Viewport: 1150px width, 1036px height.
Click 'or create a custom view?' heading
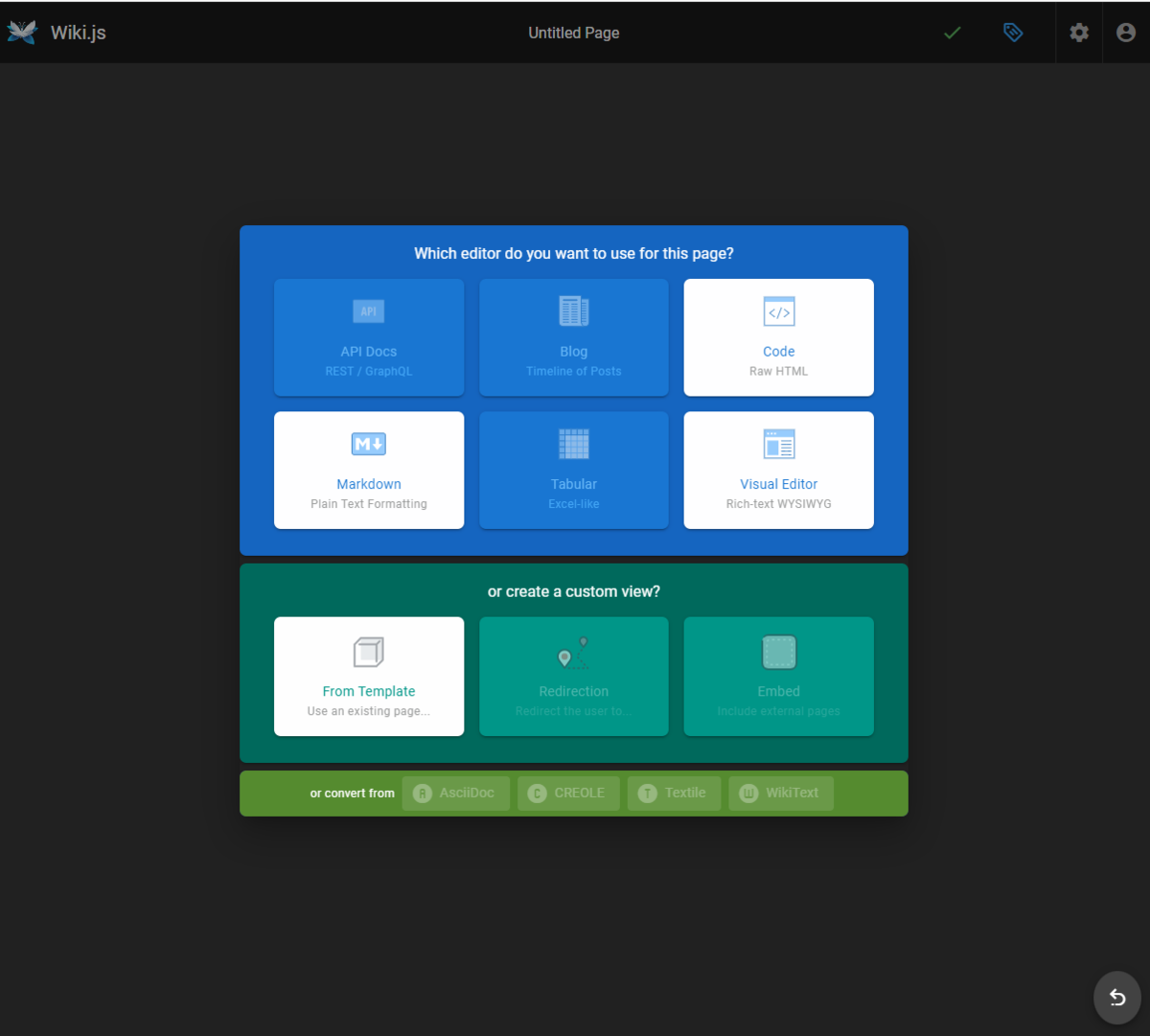(x=574, y=592)
